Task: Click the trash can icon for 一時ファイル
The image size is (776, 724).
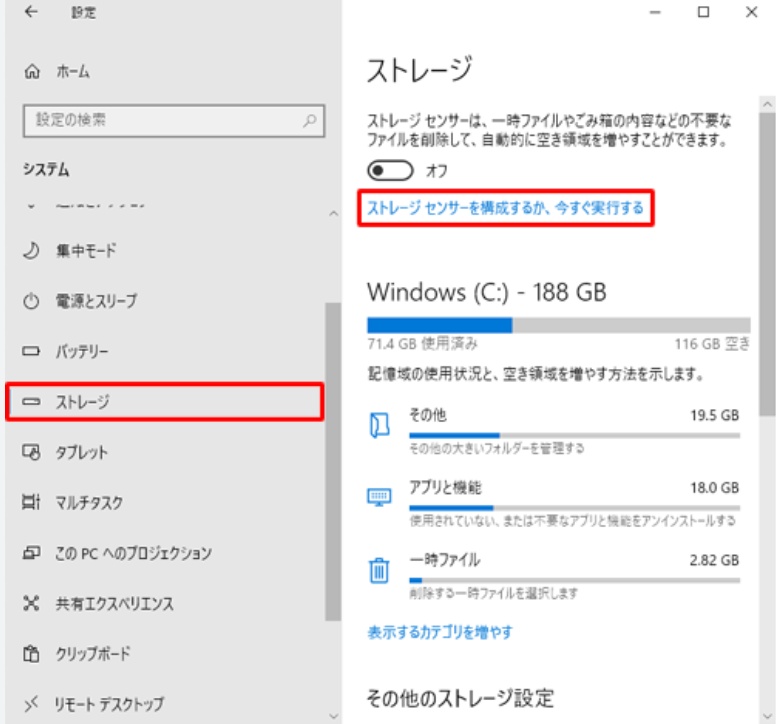Action: (379, 570)
